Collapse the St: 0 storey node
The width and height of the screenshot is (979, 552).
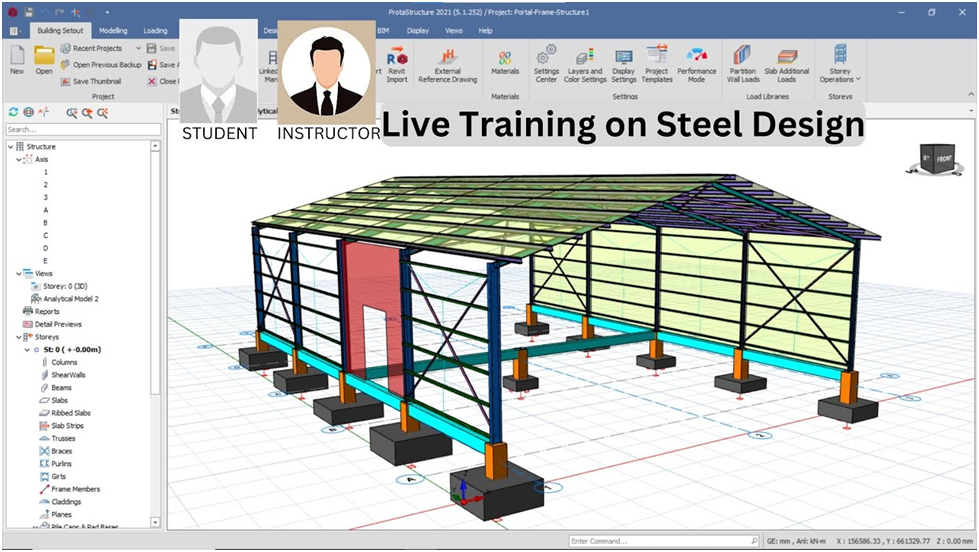(x=27, y=350)
